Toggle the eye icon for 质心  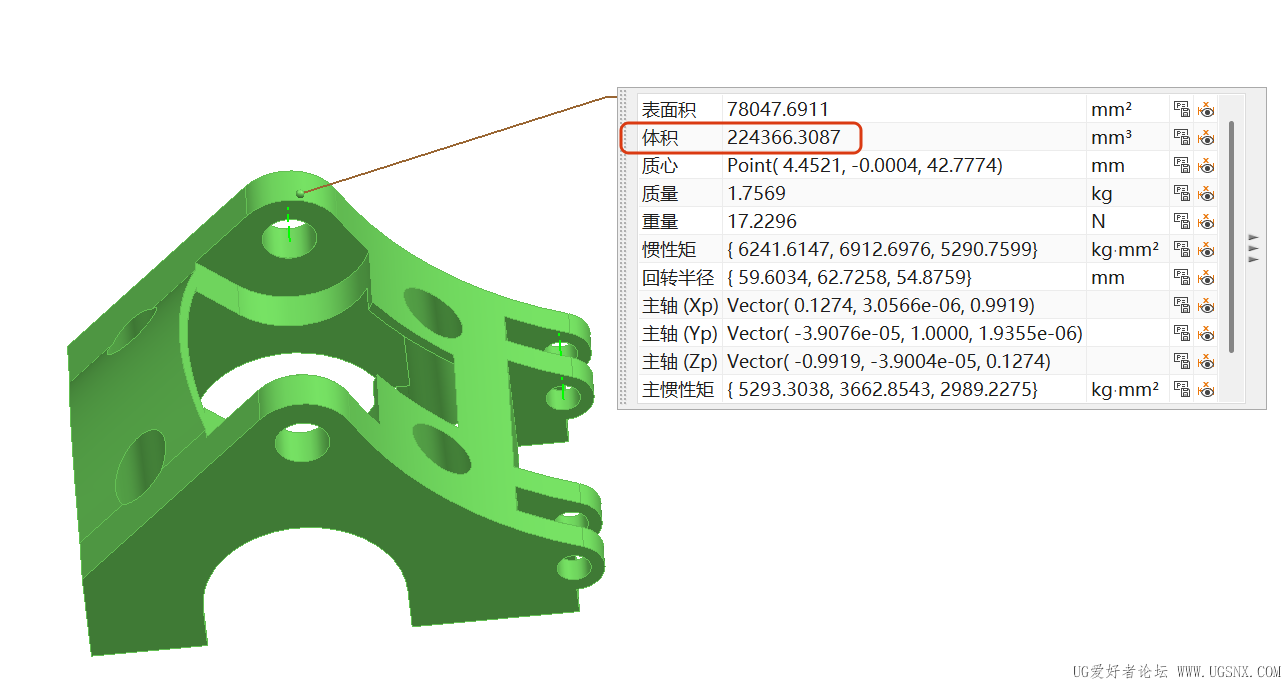[1206, 165]
